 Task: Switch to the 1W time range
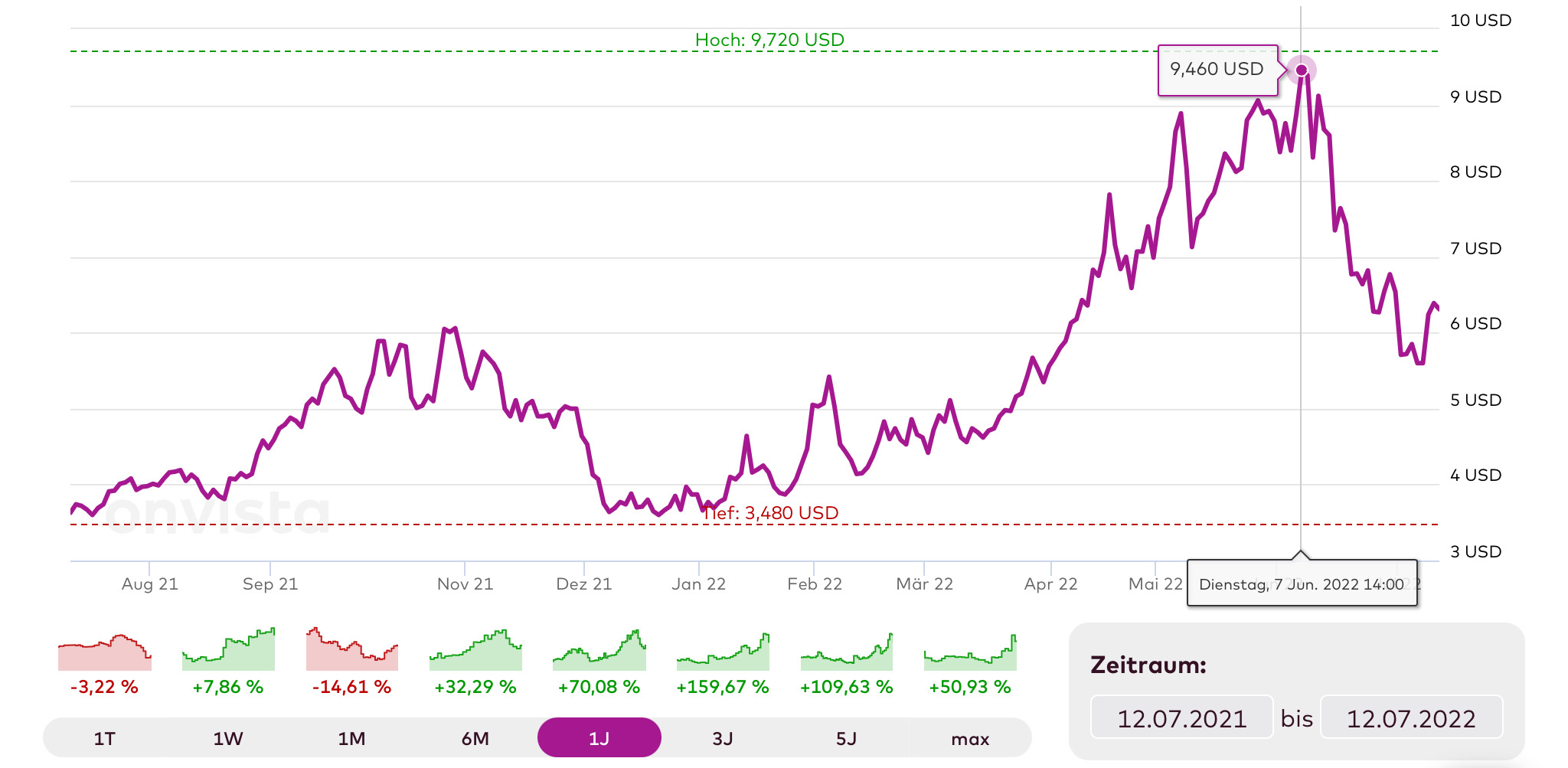228,738
